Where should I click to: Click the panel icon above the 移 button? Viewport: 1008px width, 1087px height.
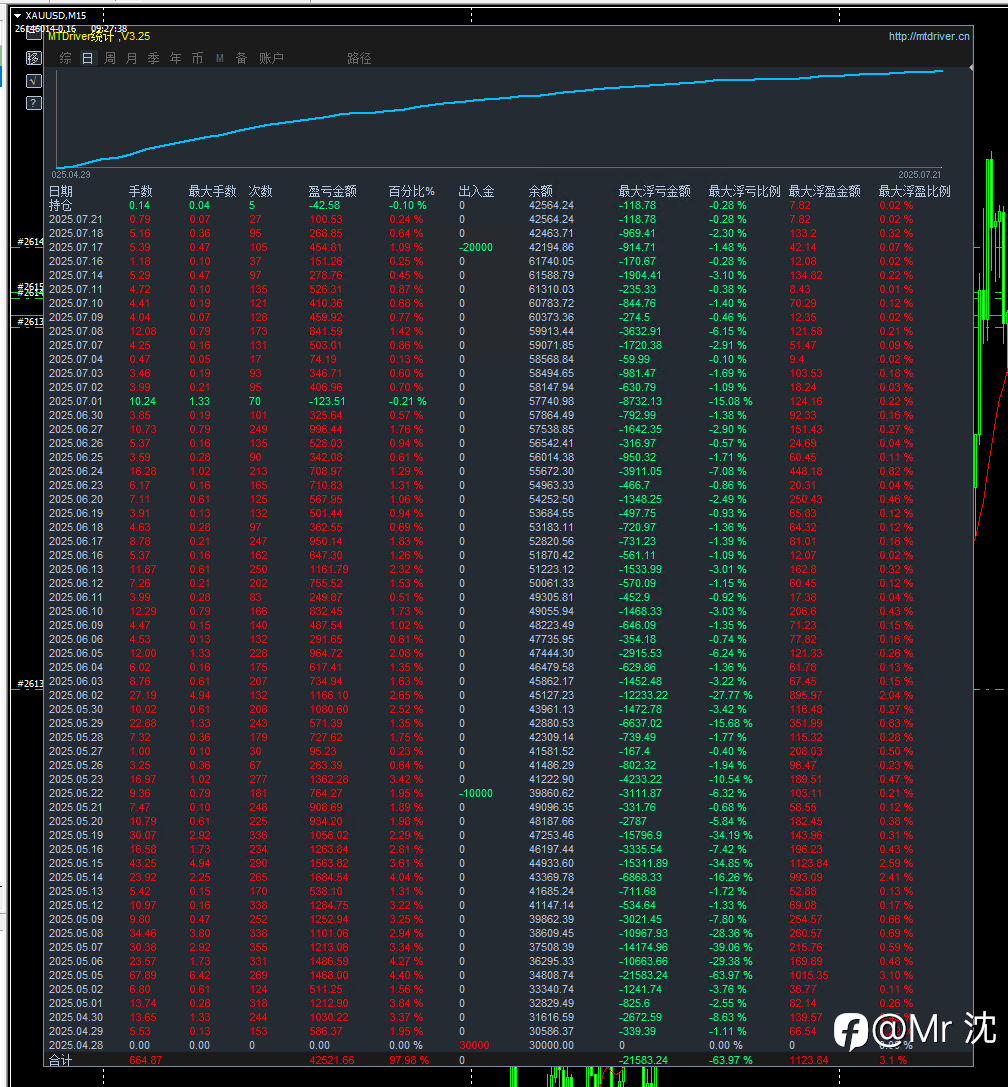click(33, 35)
